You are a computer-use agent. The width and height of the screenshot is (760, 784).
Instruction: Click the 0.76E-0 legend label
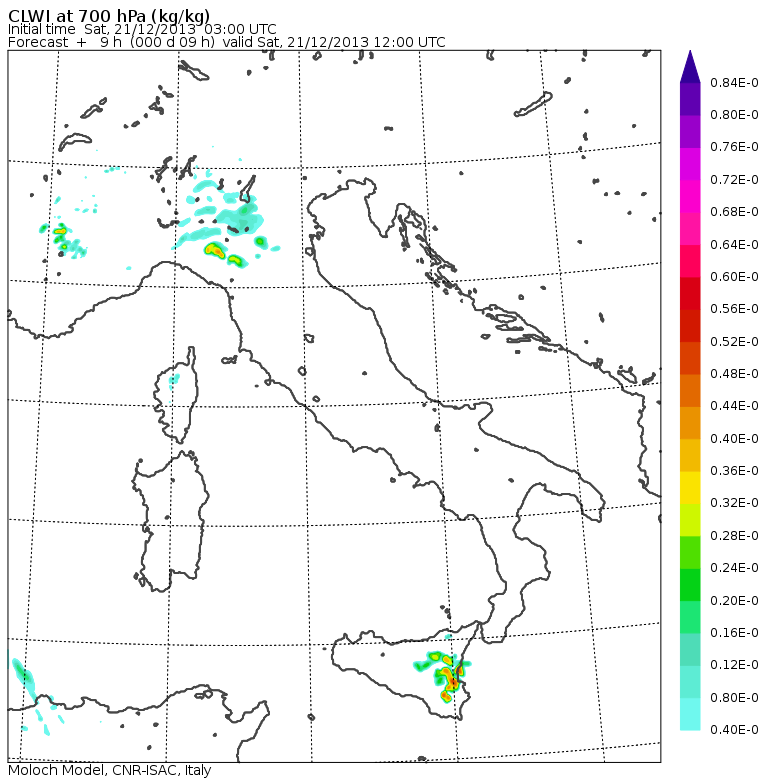tap(734, 147)
